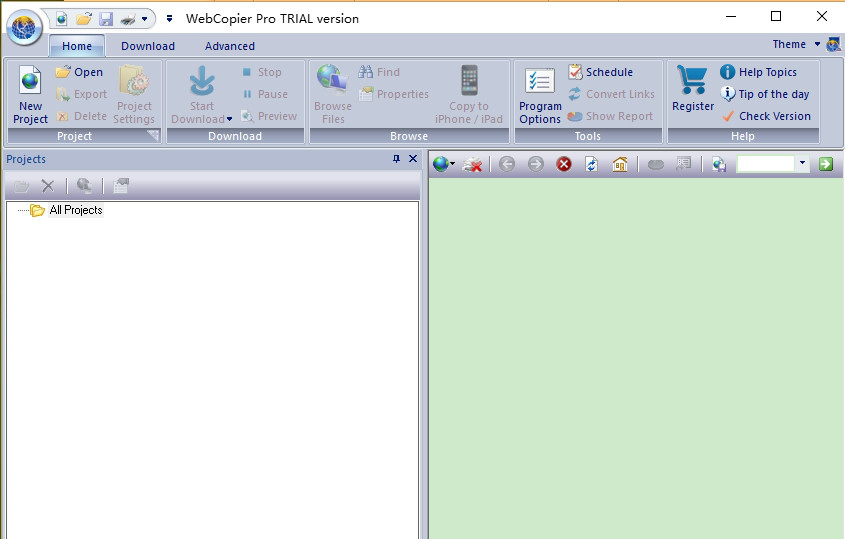845x560 pixels.
Task: Click the Start Download arrow icon
Action: 202,81
